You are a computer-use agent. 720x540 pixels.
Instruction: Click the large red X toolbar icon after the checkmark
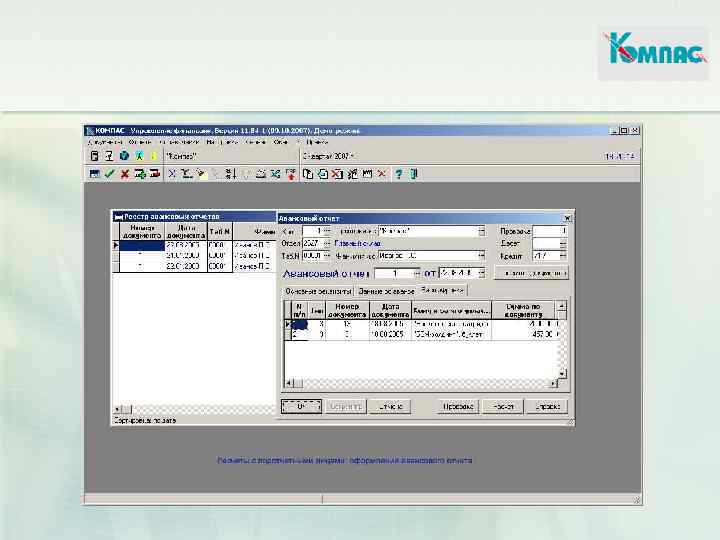pos(124,174)
